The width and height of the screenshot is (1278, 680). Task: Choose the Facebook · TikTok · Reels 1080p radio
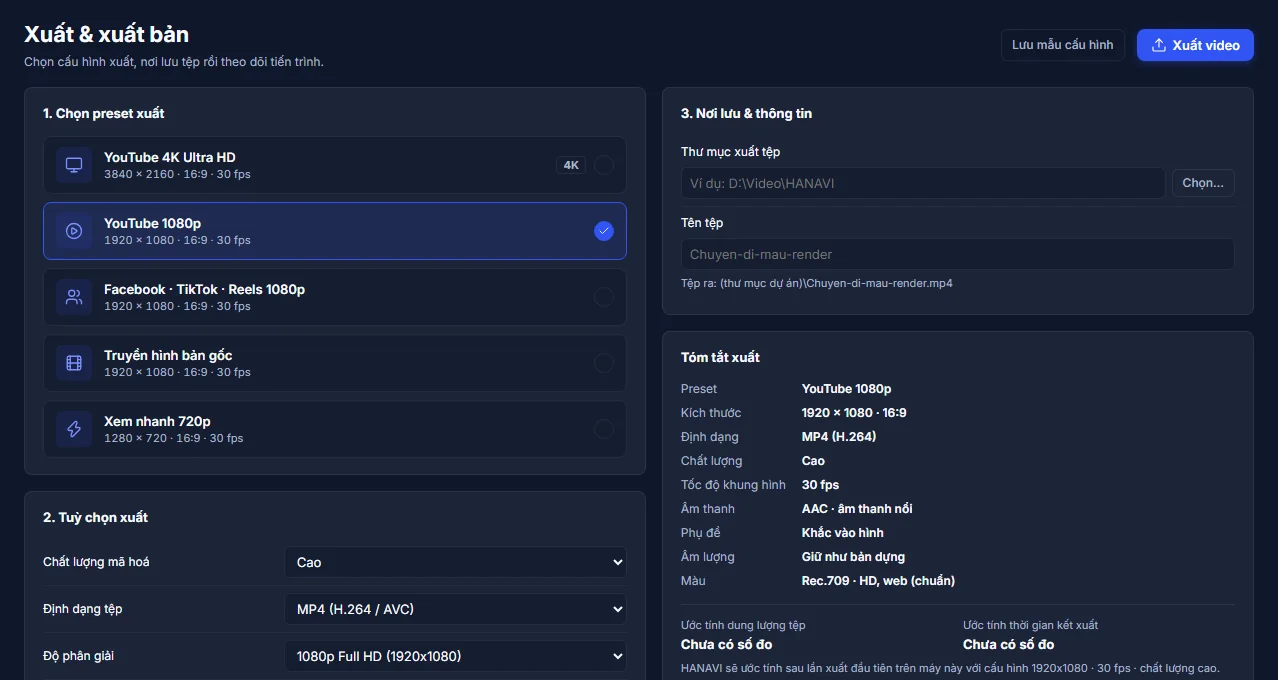pyautogui.click(x=604, y=297)
